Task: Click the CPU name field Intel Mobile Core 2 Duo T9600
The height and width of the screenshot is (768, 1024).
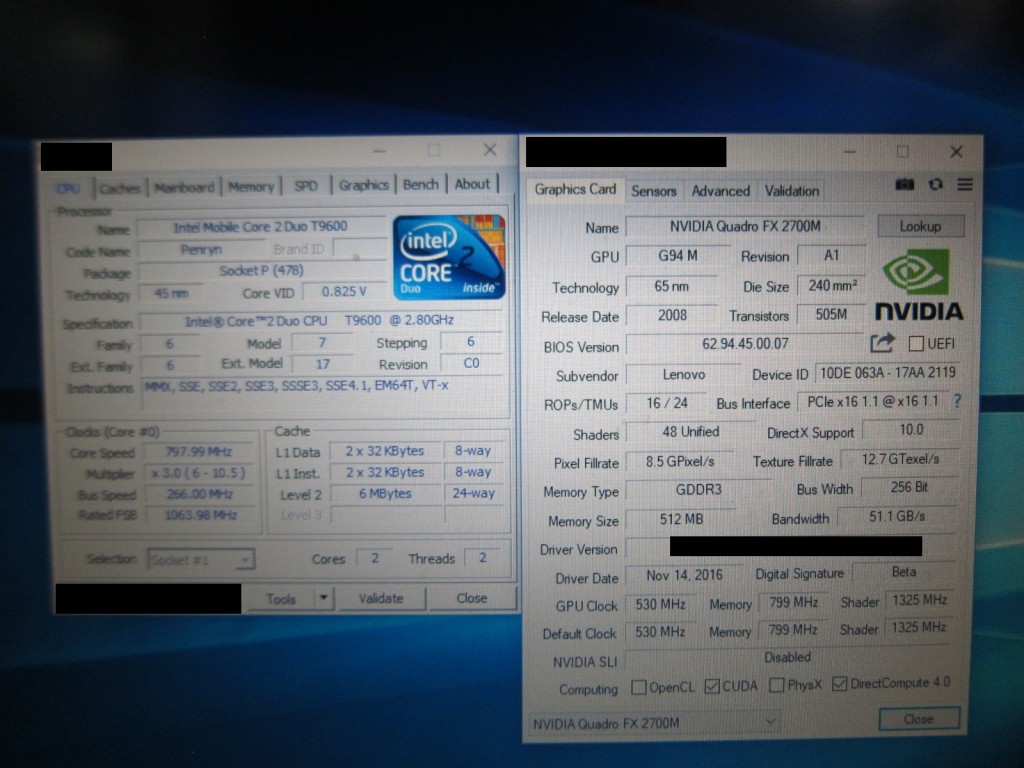Action: [x=261, y=227]
